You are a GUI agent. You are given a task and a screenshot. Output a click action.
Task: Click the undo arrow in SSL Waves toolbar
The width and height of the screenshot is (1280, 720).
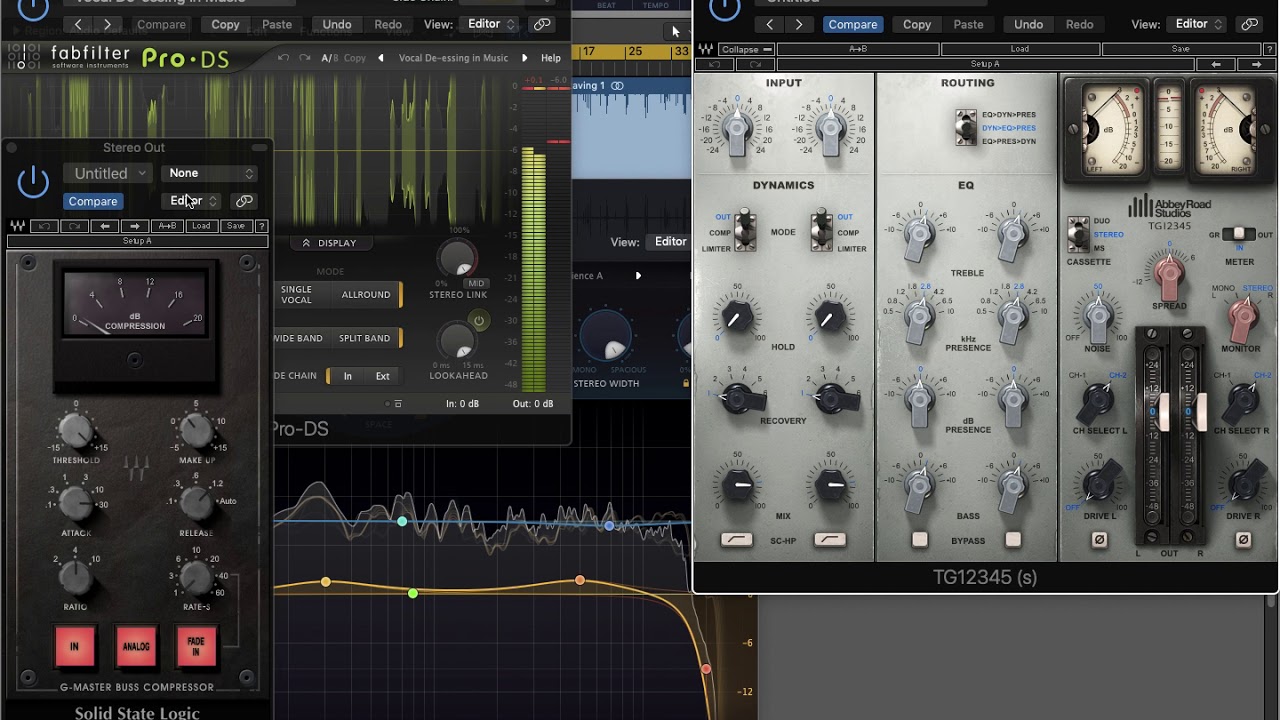coord(44,226)
